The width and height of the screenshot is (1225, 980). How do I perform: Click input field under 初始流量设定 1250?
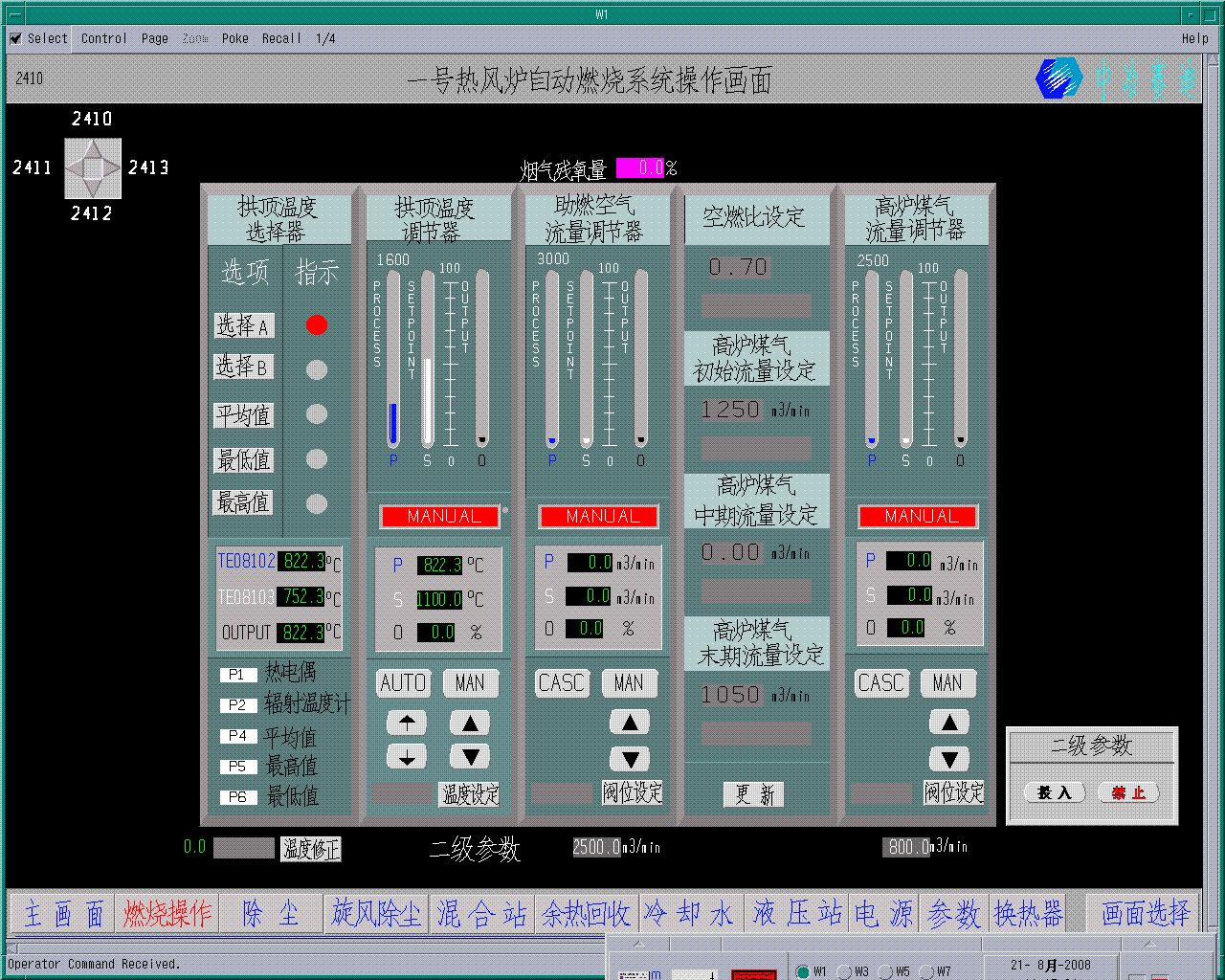coord(756,449)
